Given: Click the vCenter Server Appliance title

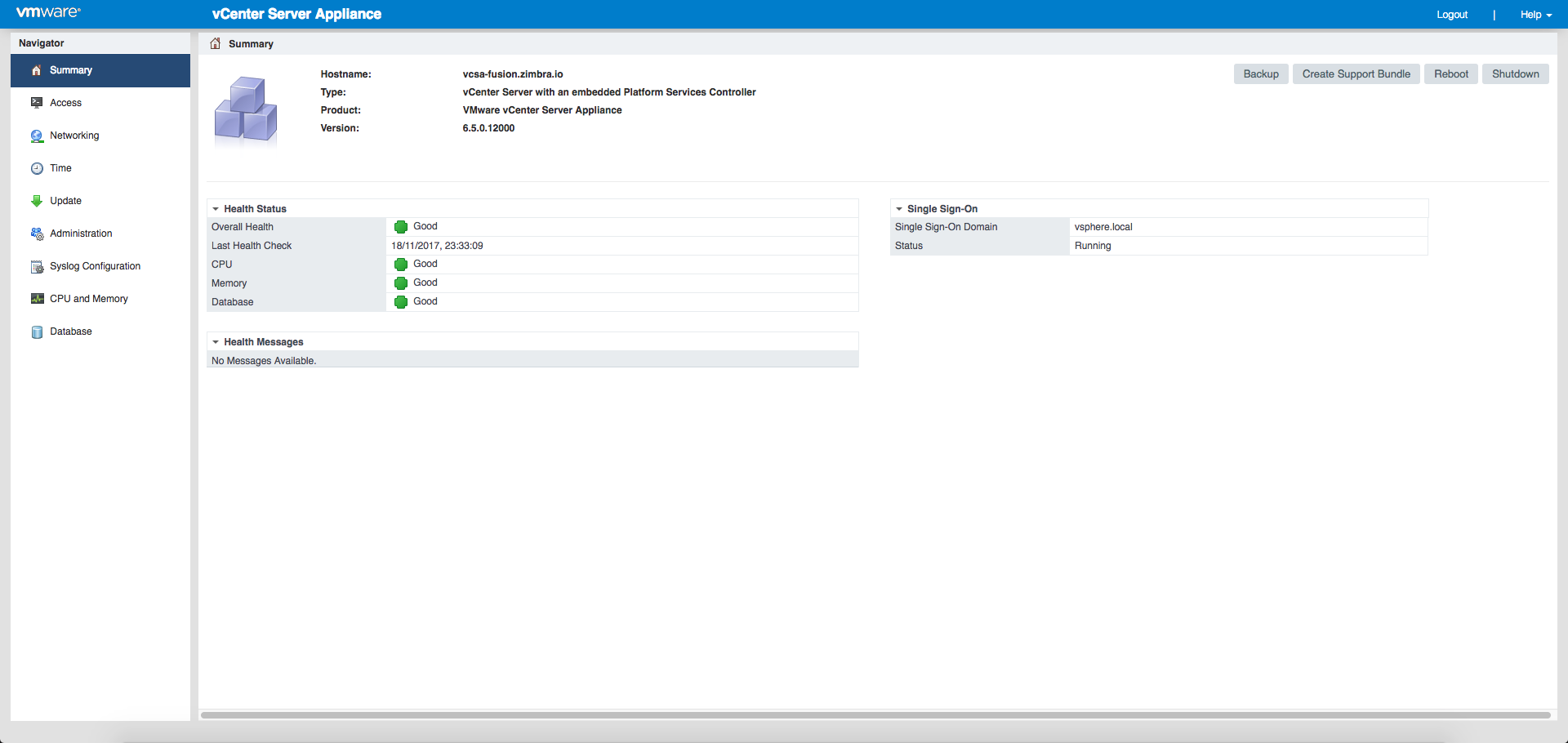Looking at the screenshot, I should point(296,14).
